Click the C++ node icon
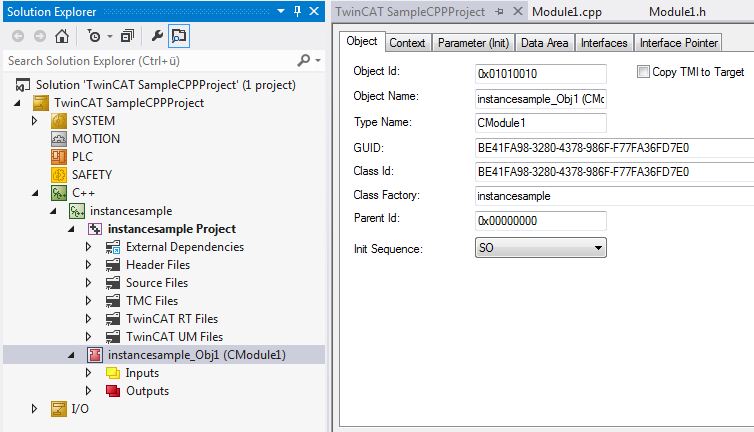Viewport: 754px width, 432px height. (59, 193)
